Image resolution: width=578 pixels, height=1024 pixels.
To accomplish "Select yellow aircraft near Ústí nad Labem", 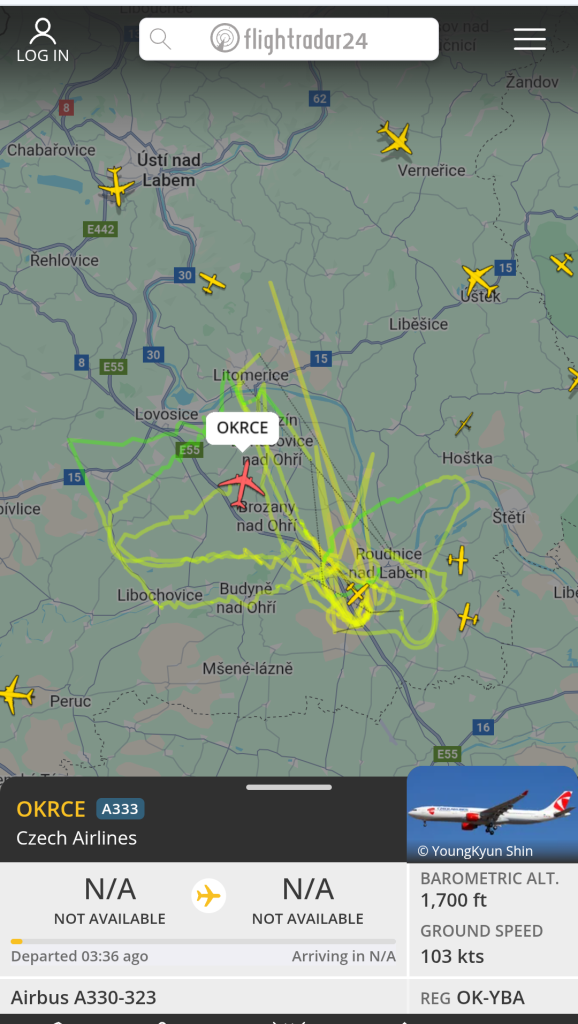I will 116,186.
